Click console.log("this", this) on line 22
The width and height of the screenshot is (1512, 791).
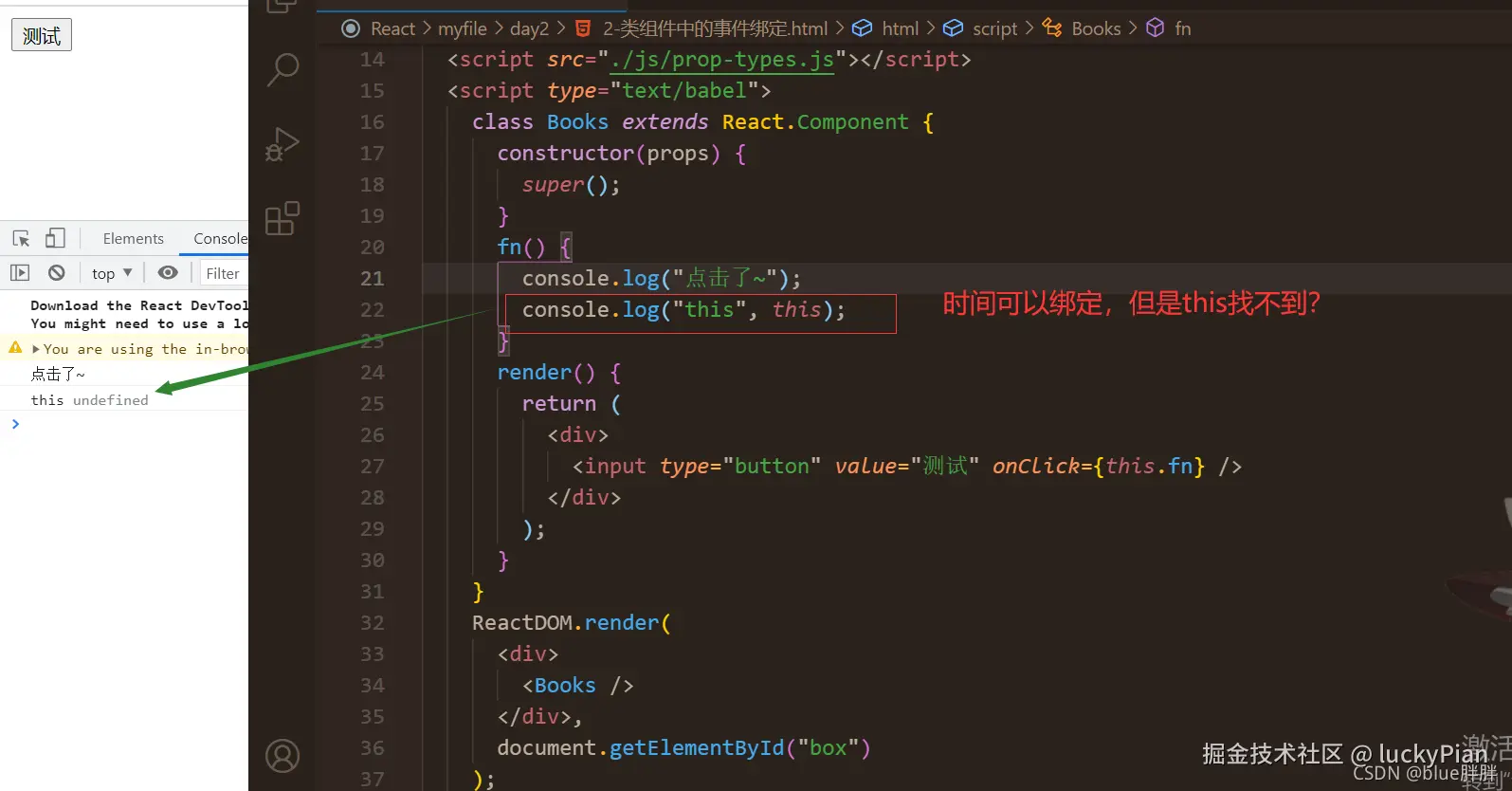(x=683, y=310)
